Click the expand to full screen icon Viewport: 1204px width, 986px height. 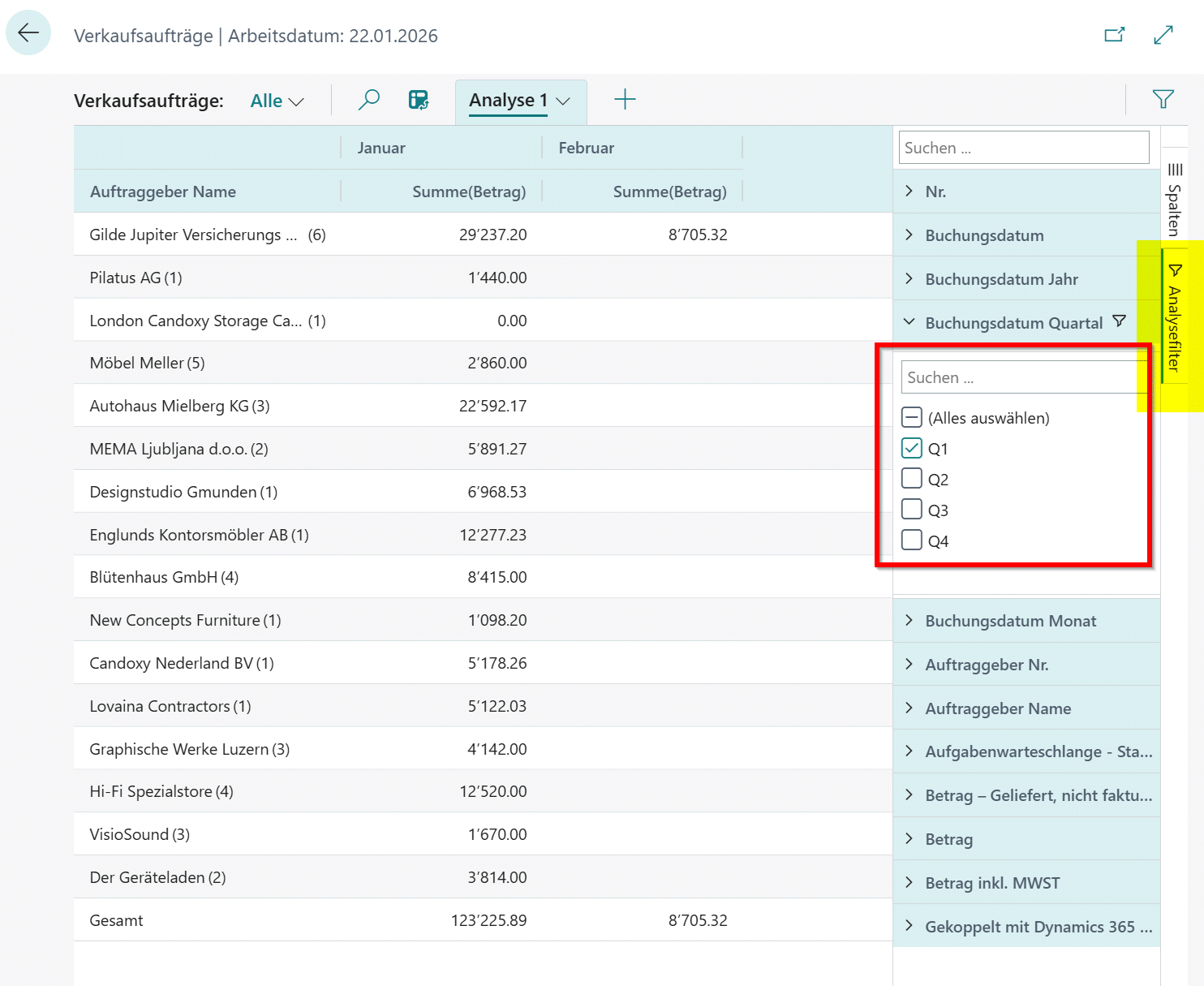point(1163,35)
